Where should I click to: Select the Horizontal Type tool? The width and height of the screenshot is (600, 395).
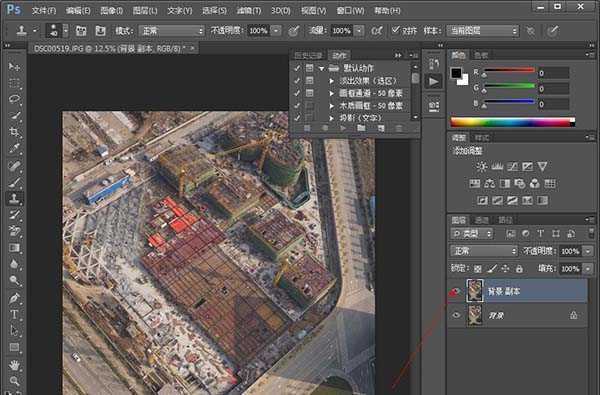[15, 314]
